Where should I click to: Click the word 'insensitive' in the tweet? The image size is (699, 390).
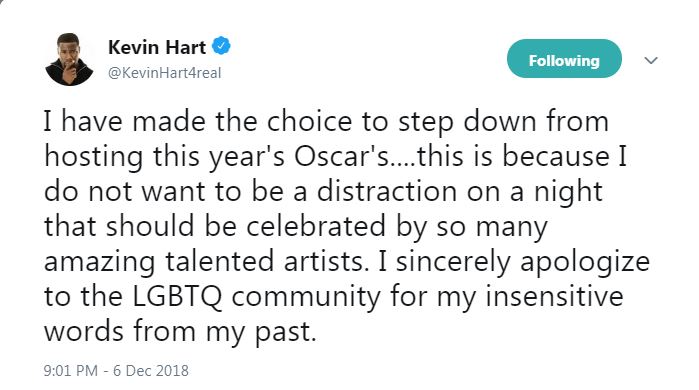click(554, 296)
